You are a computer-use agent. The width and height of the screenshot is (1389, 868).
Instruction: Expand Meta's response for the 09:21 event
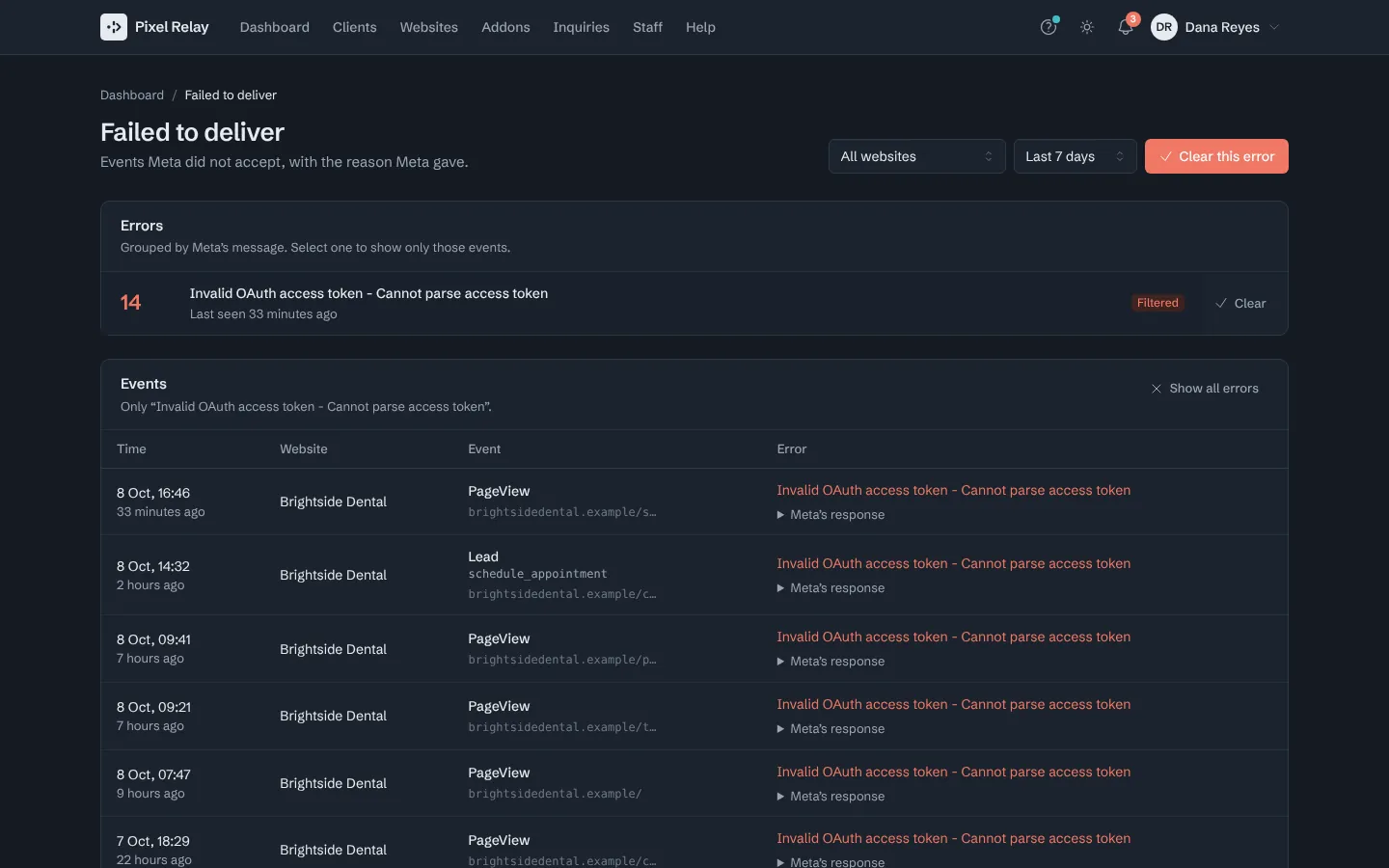(831, 729)
